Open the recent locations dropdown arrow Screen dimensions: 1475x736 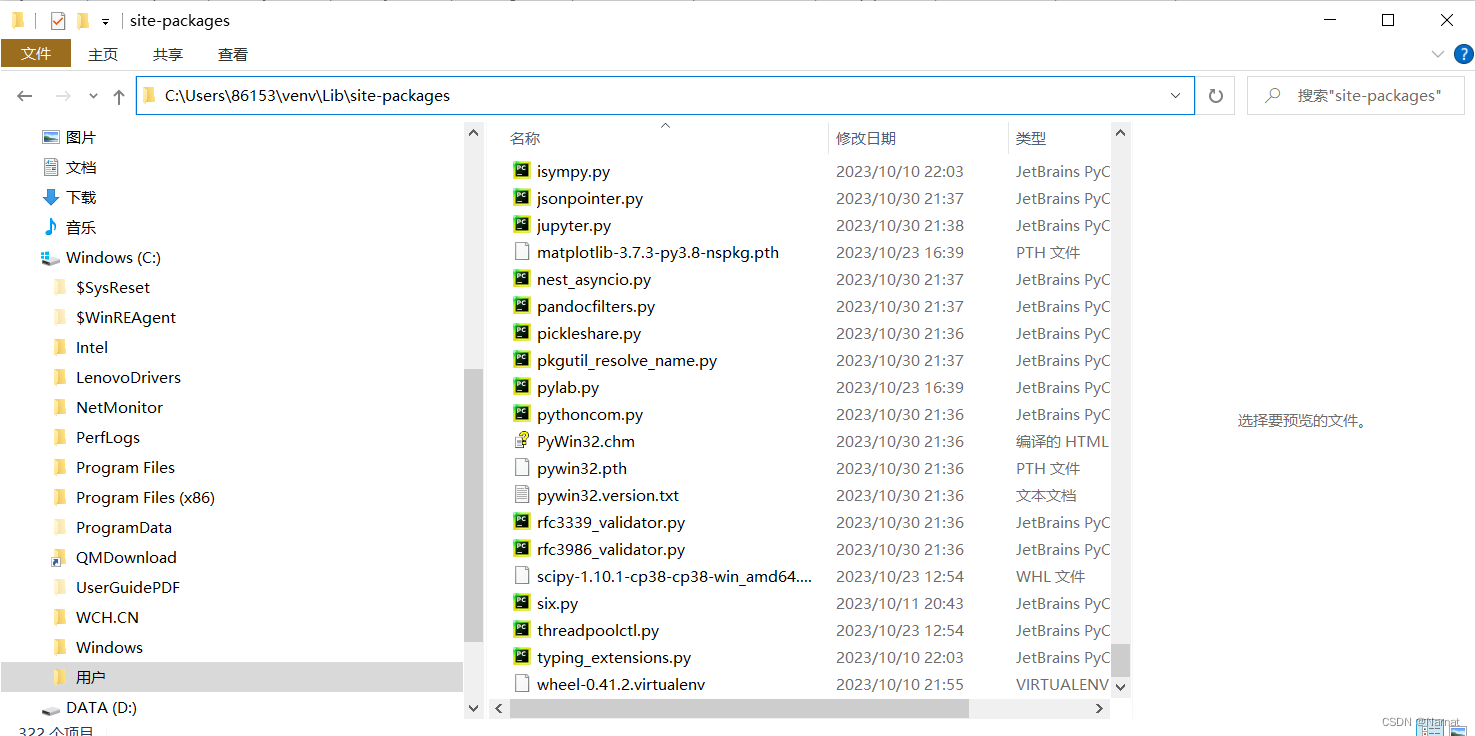click(x=93, y=96)
